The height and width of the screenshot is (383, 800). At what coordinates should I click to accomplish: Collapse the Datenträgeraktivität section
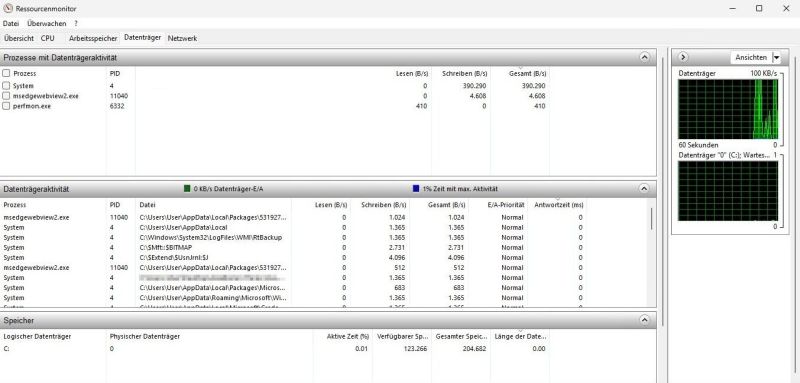click(x=644, y=189)
